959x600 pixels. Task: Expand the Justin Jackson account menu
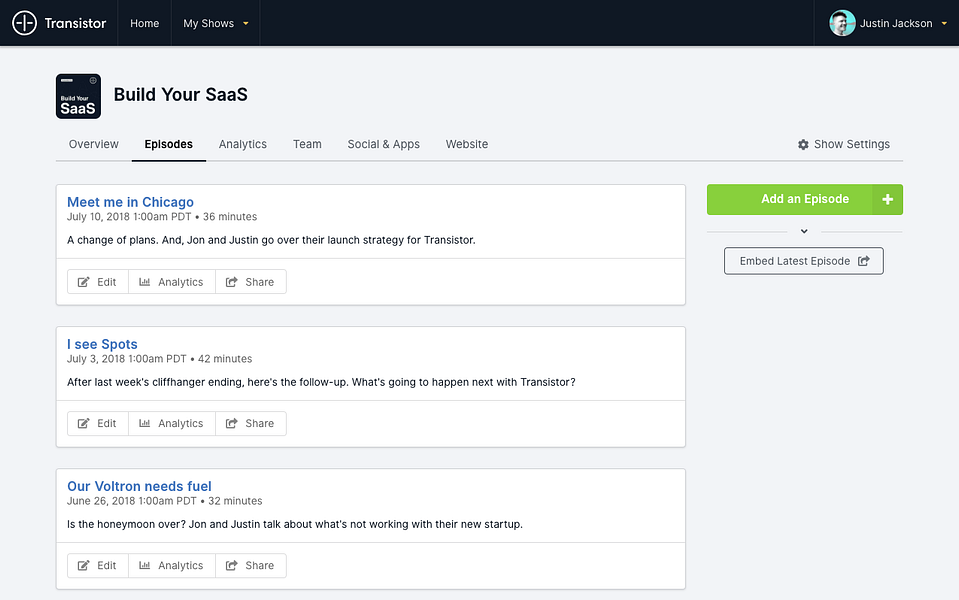point(944,23)
